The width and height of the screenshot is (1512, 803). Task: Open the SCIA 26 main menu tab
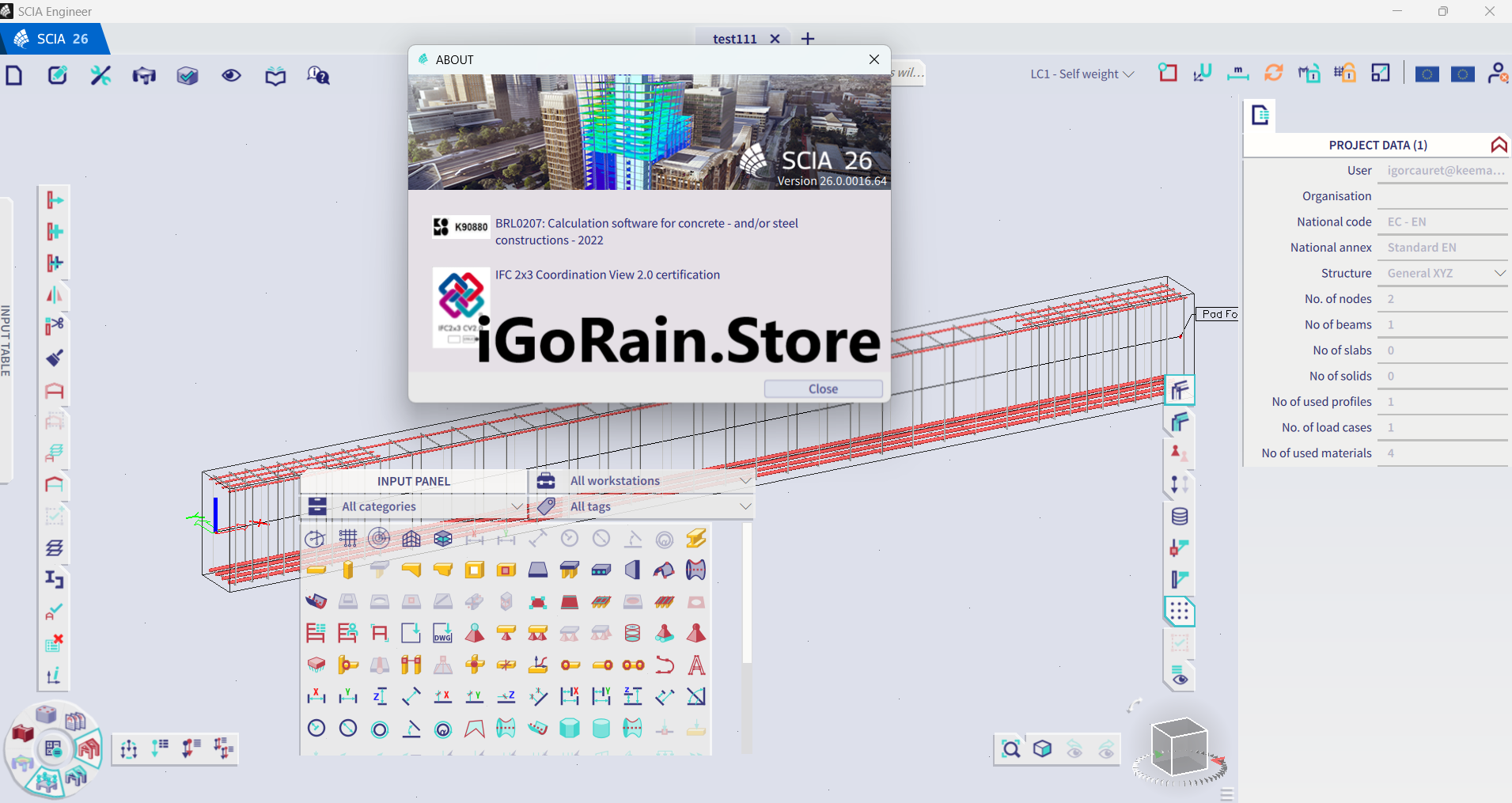point(52,39)
